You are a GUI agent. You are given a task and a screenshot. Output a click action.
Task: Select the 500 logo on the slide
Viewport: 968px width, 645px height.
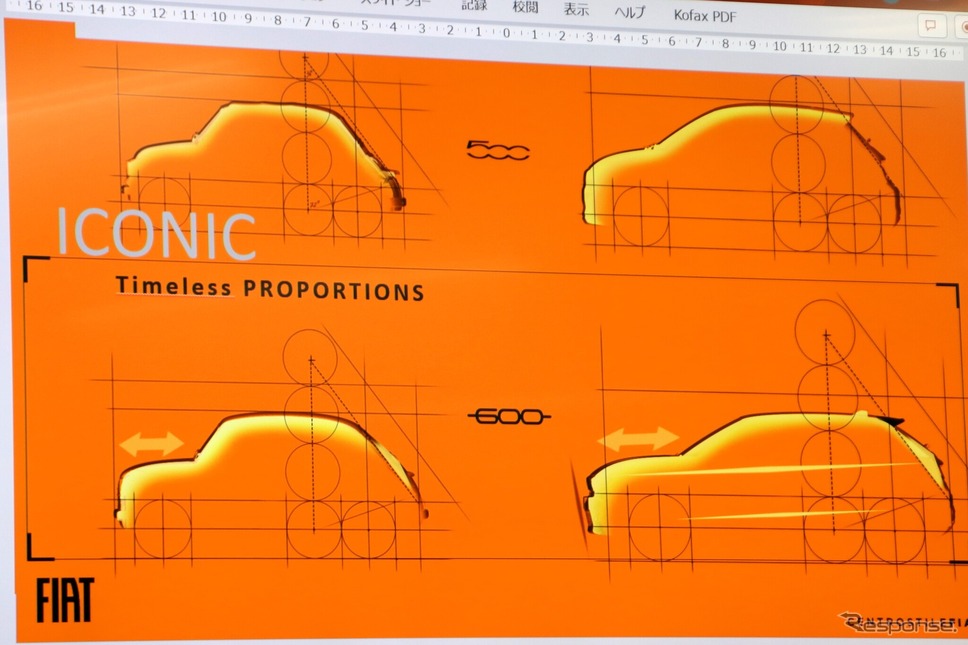(x=498, y=150)
